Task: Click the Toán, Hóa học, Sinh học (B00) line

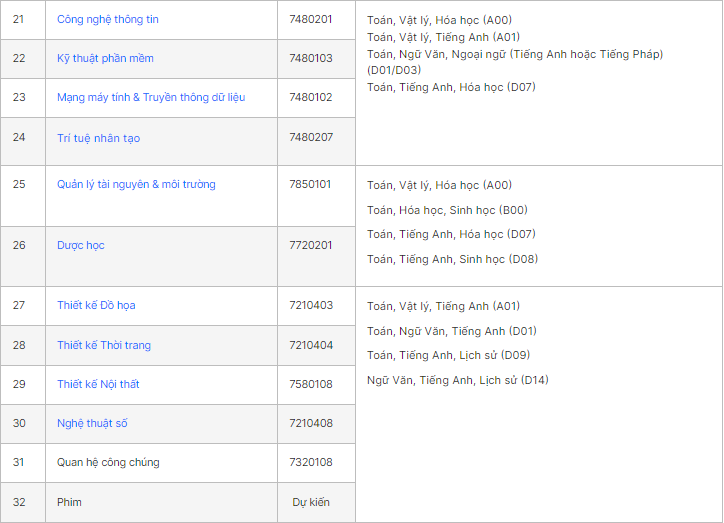Action: (x=447, y=211)
